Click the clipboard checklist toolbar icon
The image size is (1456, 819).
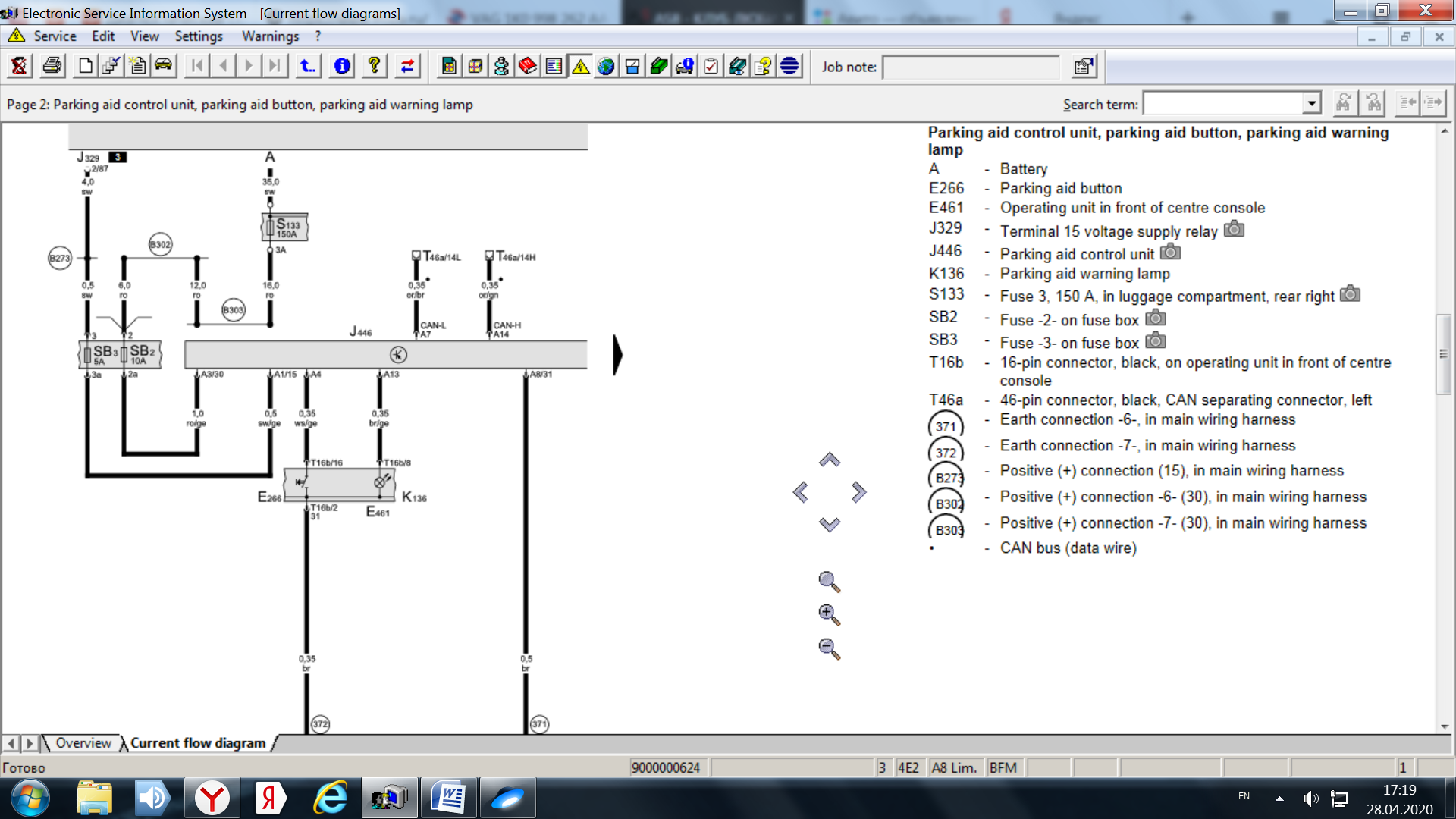[x=711, y=66]
